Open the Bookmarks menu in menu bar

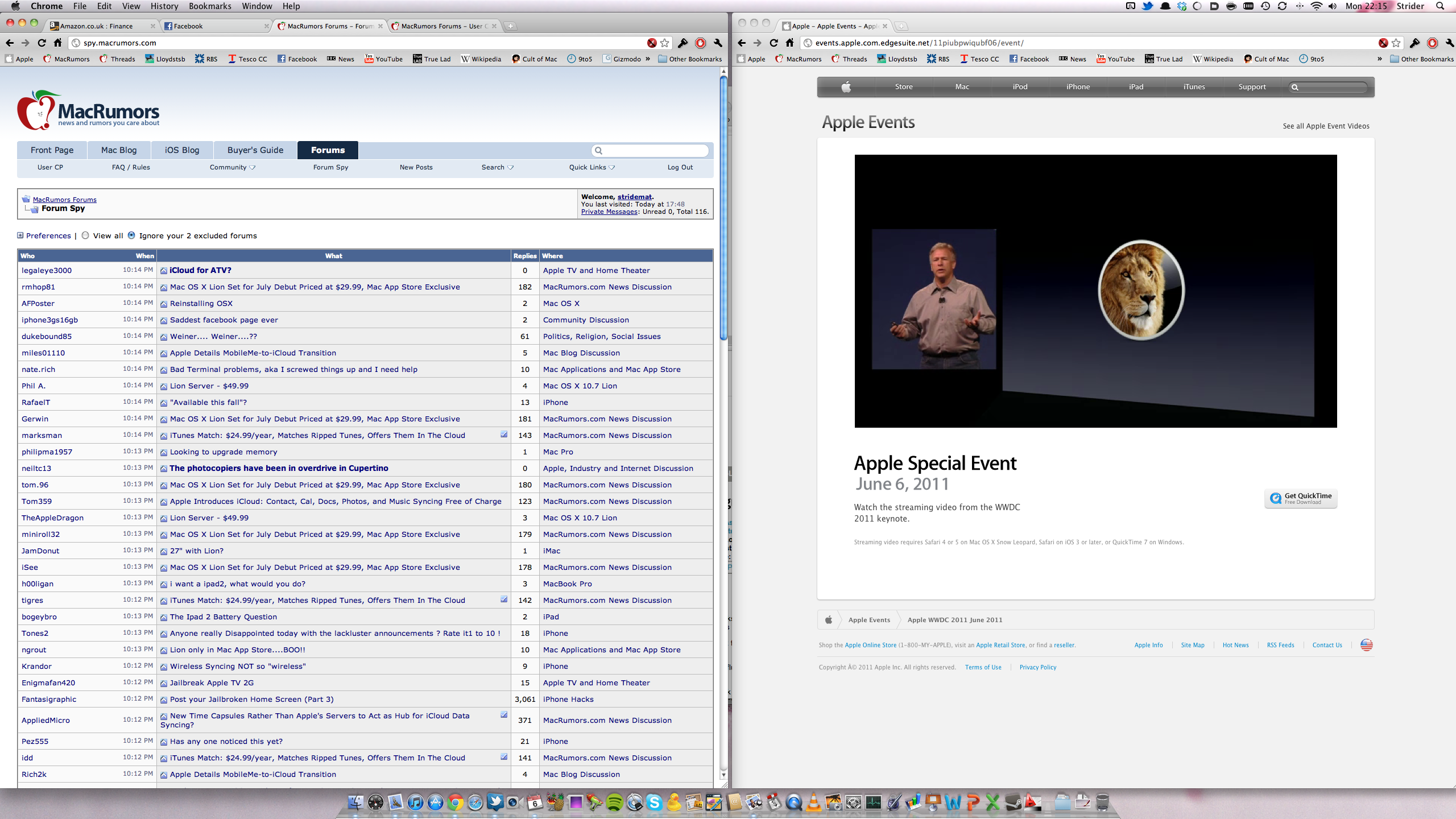(x=210, y=6)
